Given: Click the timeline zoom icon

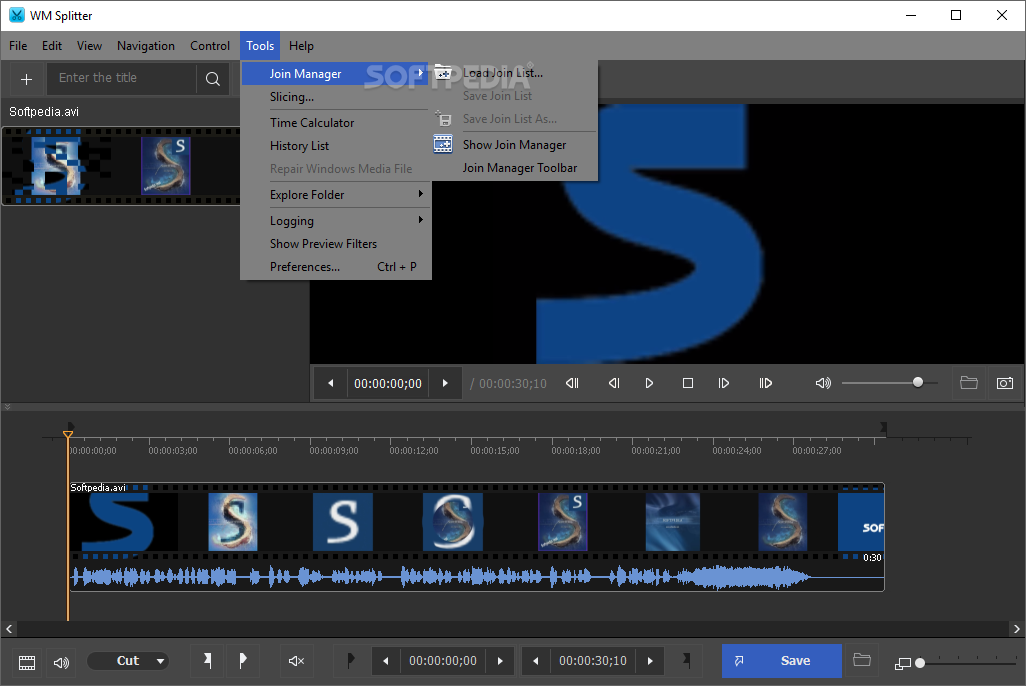Looking at the screenshot, I should point(902,663).
